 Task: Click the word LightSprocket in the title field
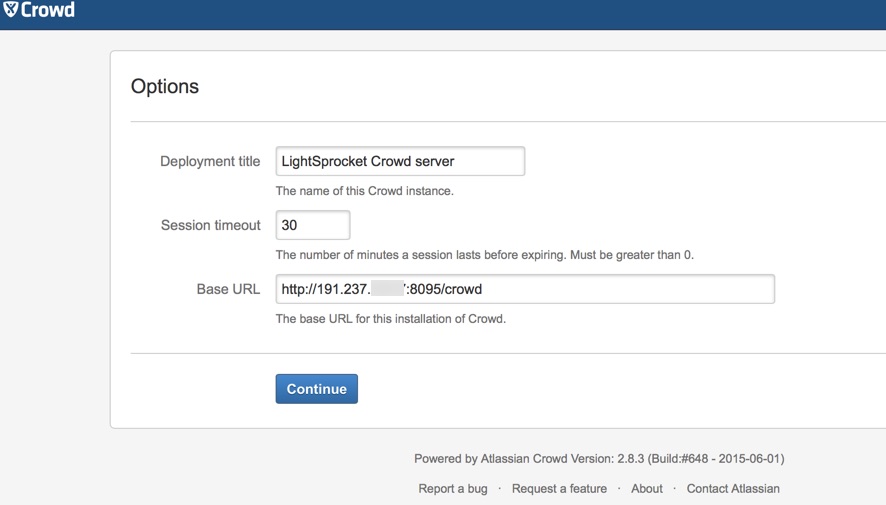(x=324, y=161)
